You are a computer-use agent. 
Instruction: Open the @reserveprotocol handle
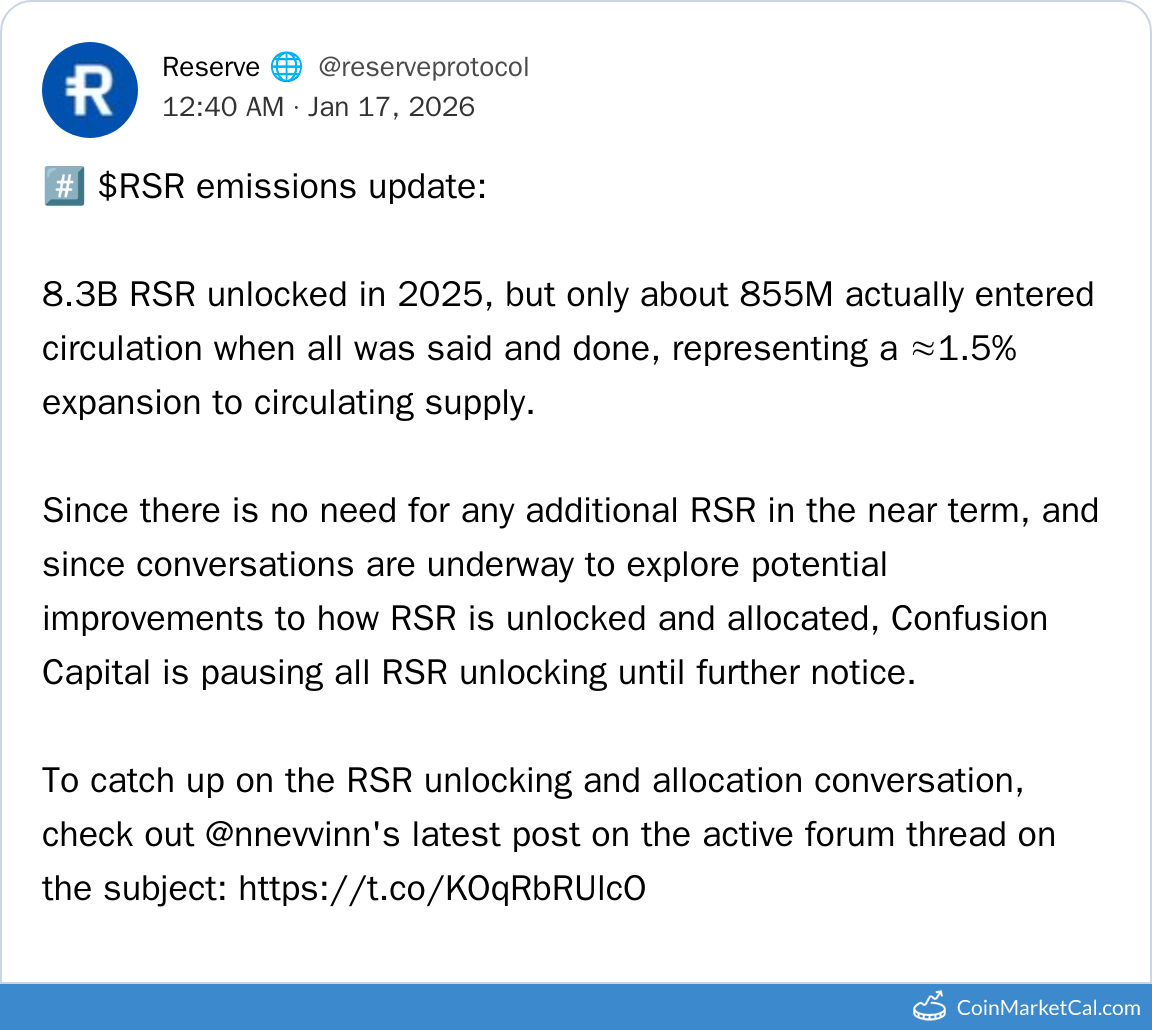pos(423,68)
